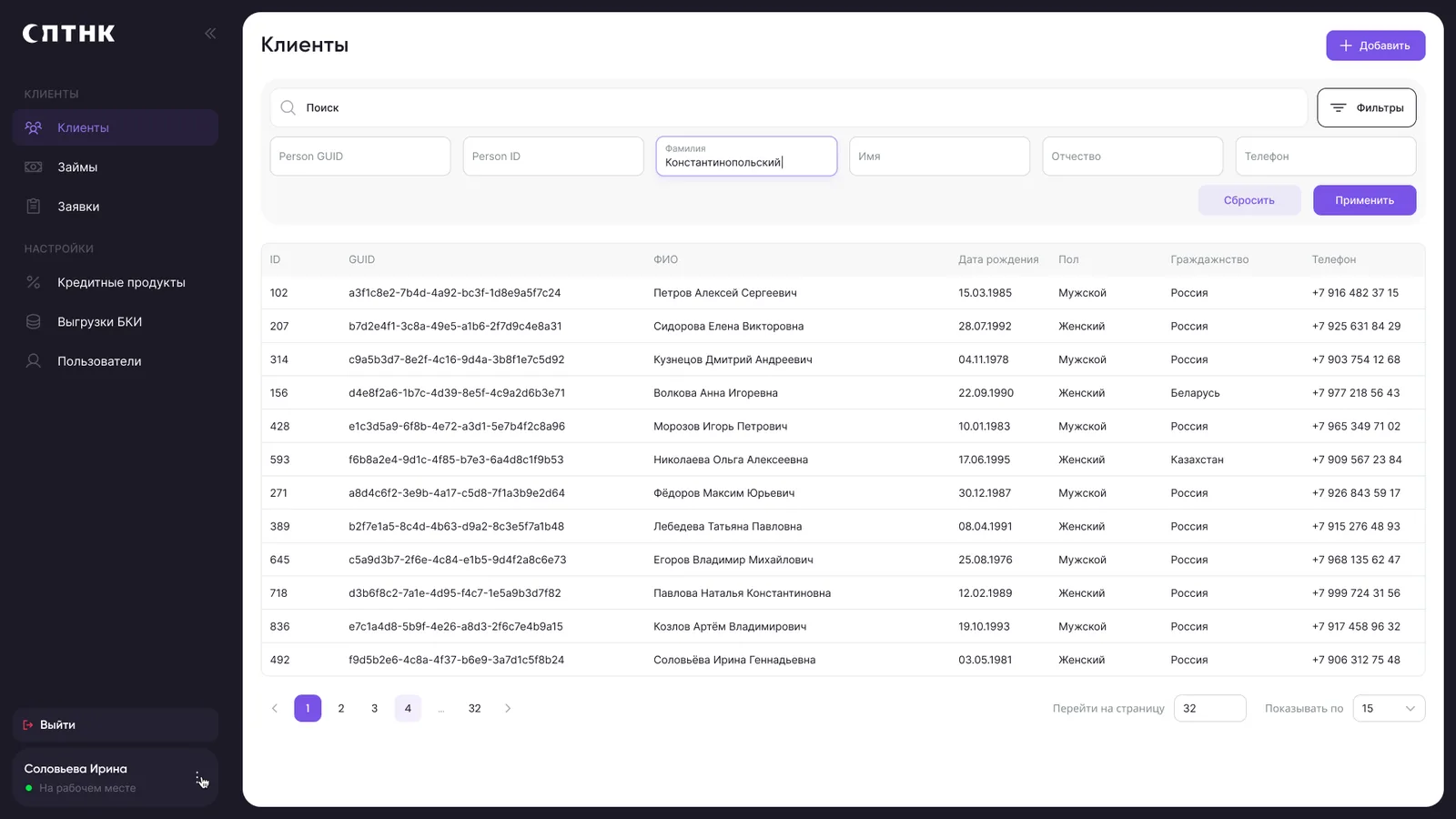Image resolution: width=1456 pixels, height=819 pixels.
Task: Go to last page 32
Action: point(474,708)
